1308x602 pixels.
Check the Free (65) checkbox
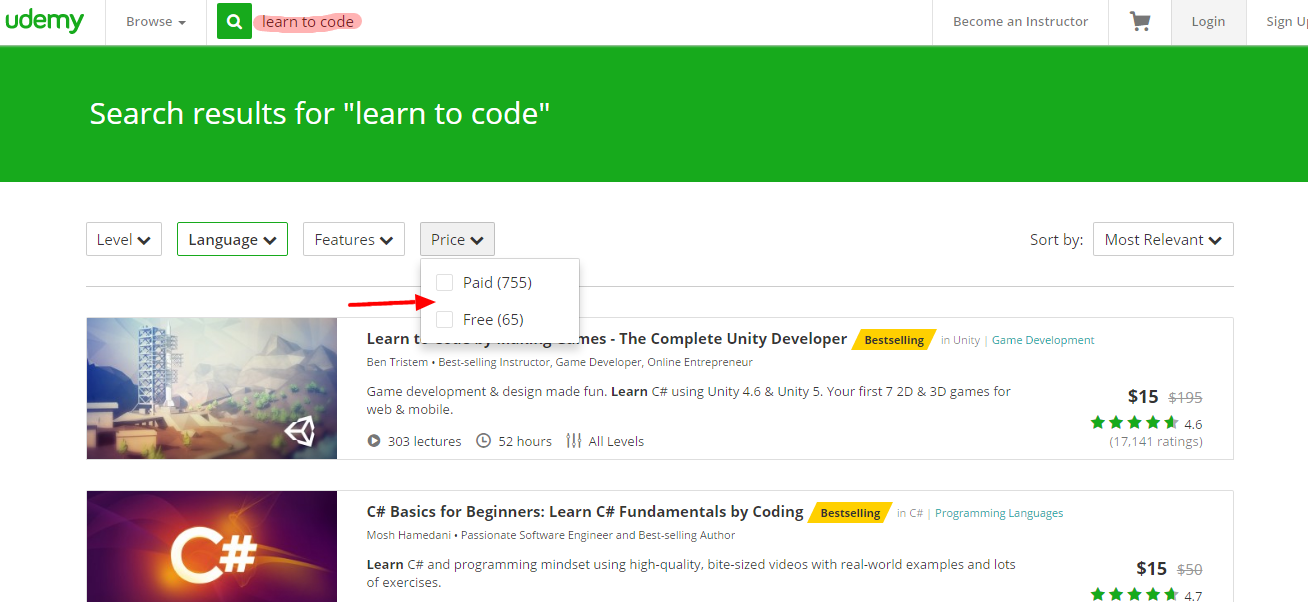tap(445, 319)
